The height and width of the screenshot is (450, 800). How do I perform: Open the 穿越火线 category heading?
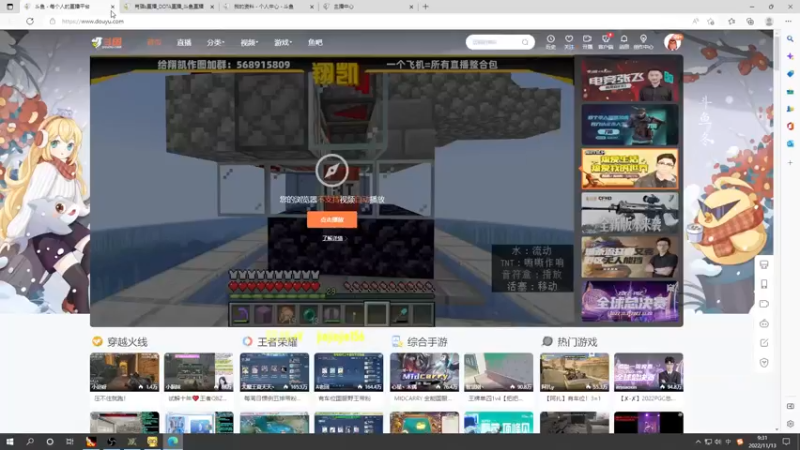click(x=127, y=342)
